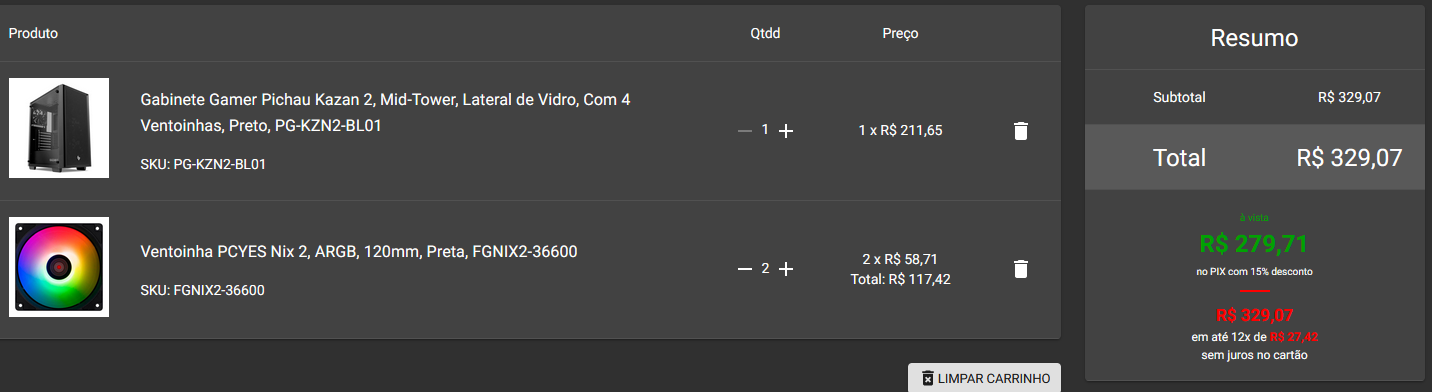Viewport: 1432px width, 392px height.
Task: Click the Total R$ 329,07 row in Resumo
Action: (x=1254, y=157)
